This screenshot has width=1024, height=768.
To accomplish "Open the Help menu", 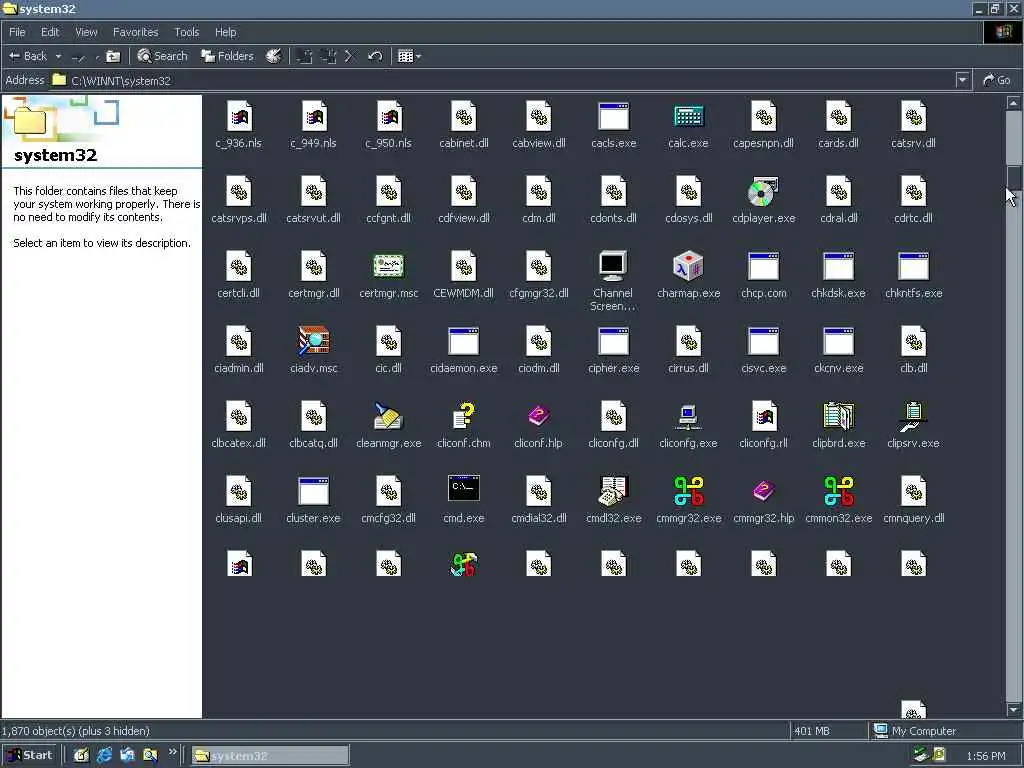I will point(225,32).
